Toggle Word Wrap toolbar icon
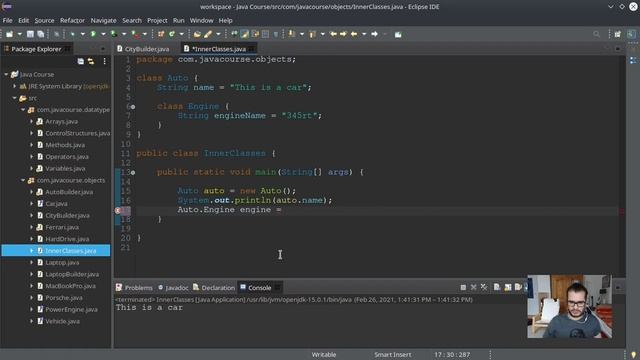Image resolution: width=640 pixels, height=360 pixels. [x=255, y=34]
